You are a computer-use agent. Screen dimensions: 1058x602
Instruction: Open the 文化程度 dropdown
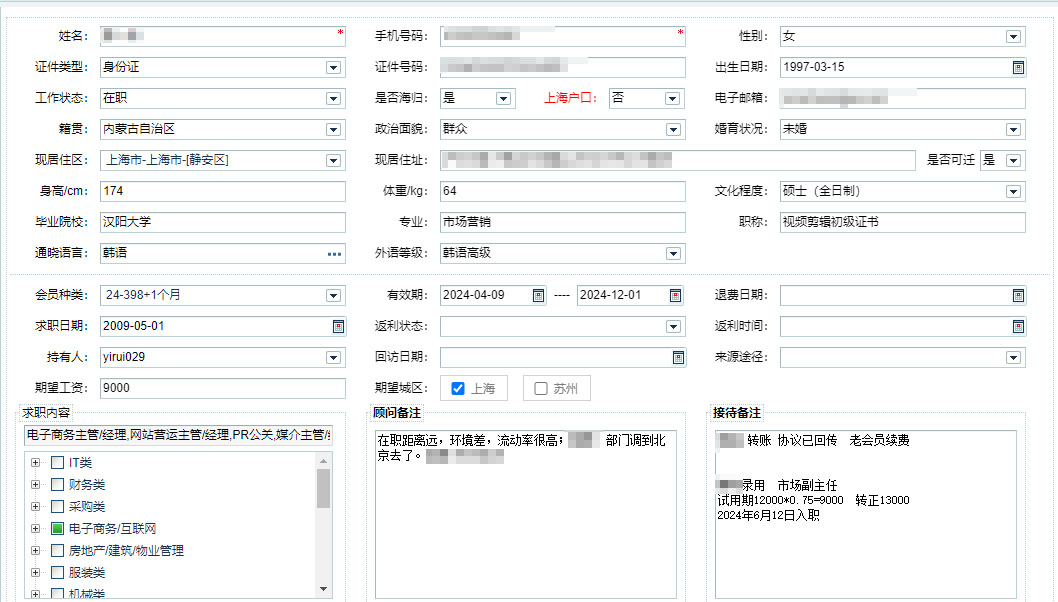coord(1013,192)
